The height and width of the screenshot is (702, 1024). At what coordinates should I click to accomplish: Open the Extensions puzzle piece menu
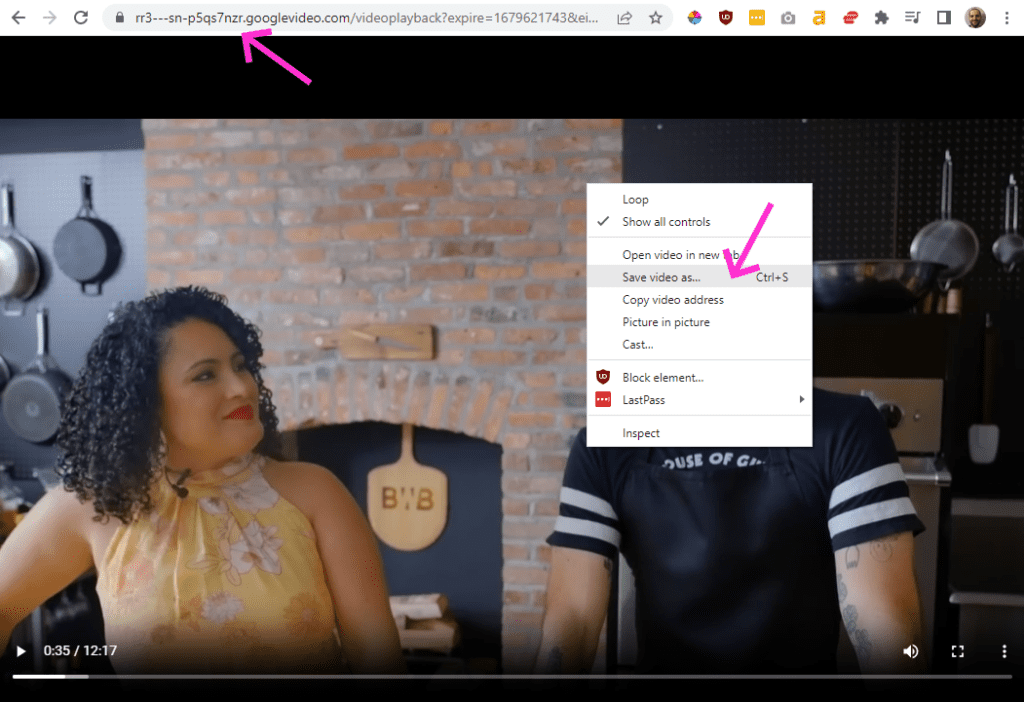(881, 18)
